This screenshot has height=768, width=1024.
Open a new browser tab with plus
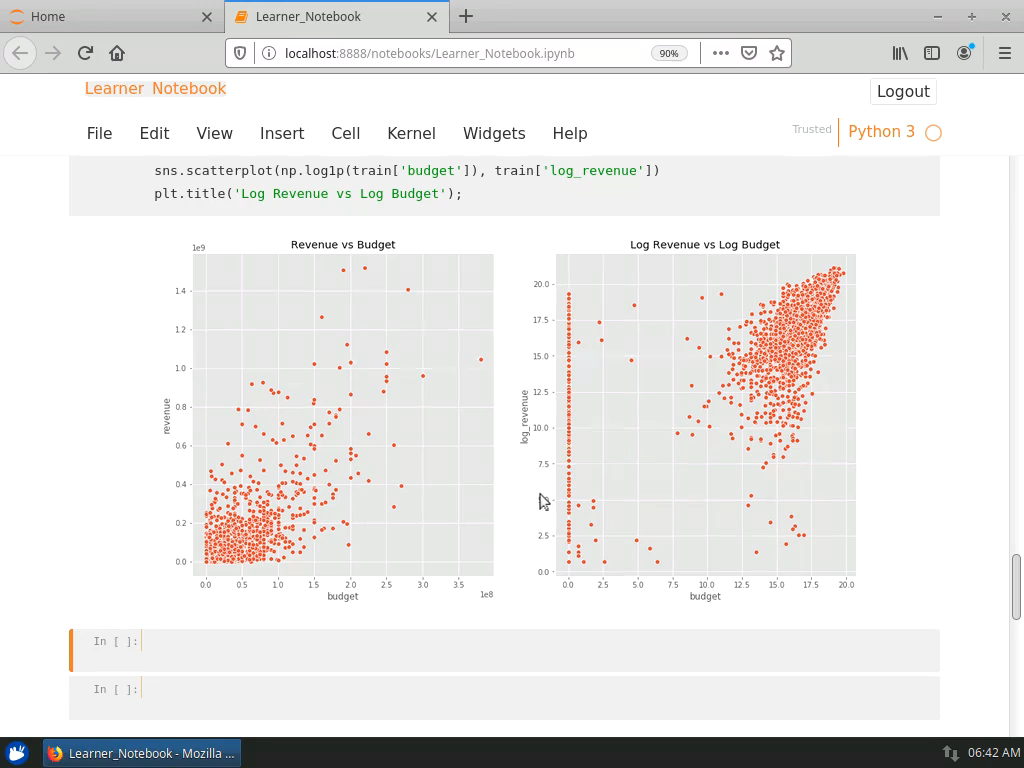tap(466, 16)
